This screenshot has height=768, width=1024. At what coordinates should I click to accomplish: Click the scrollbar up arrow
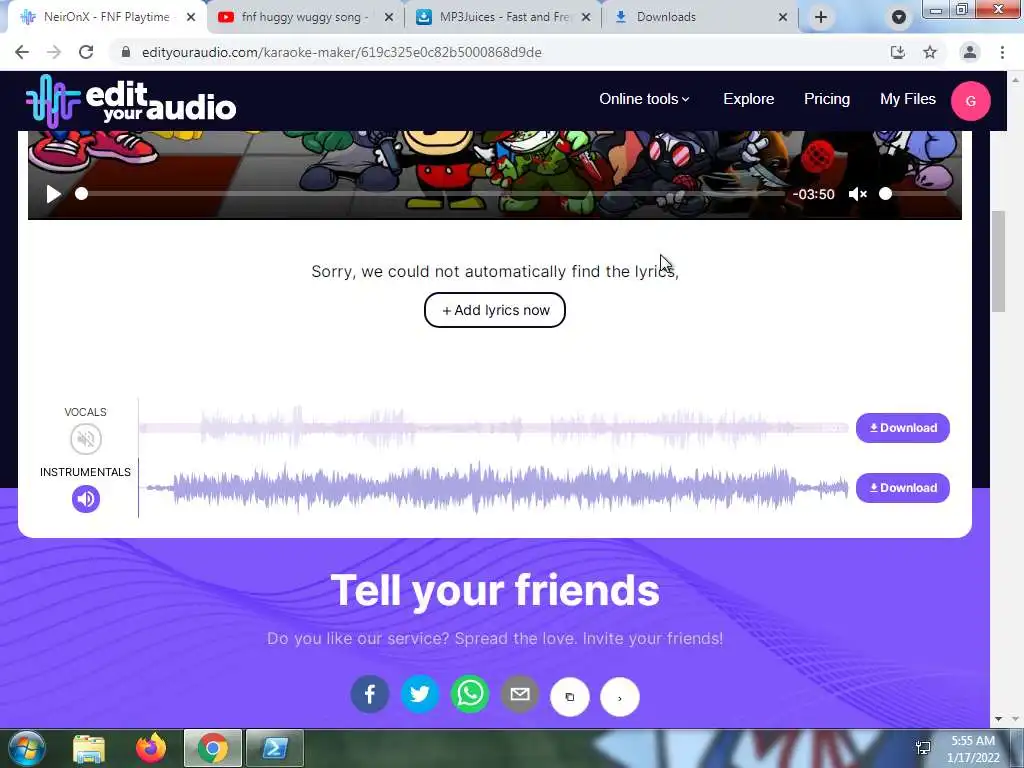pos(1014,79)
